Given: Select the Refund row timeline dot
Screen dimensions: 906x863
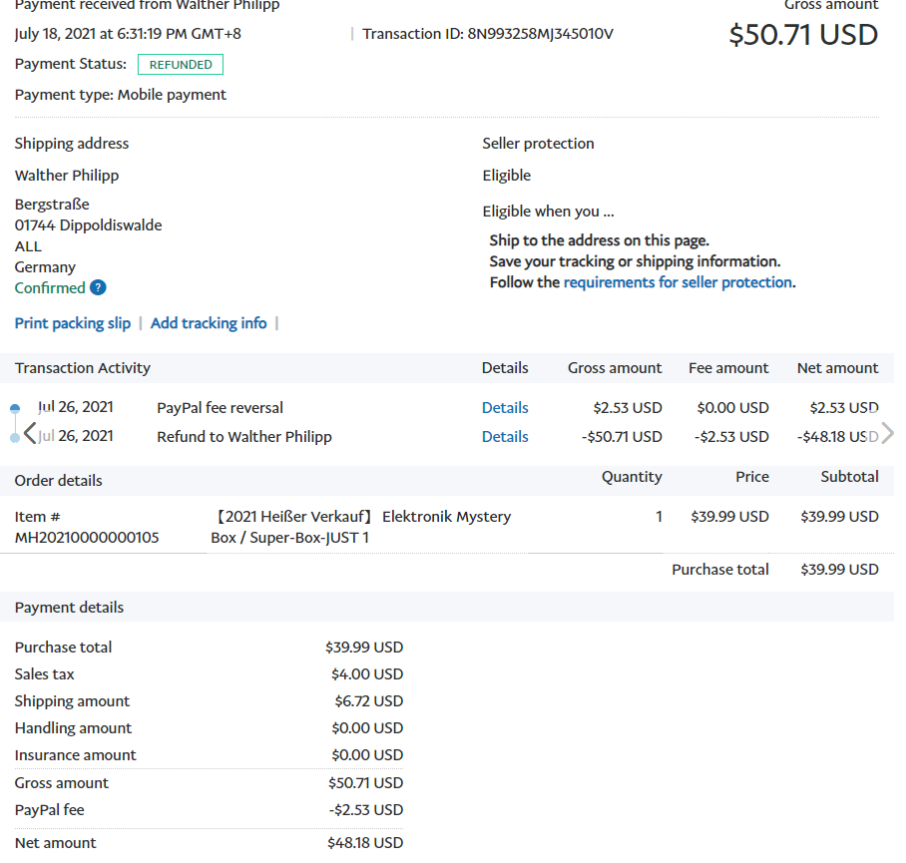Looking at the screenshot, I should click(14, 438).
